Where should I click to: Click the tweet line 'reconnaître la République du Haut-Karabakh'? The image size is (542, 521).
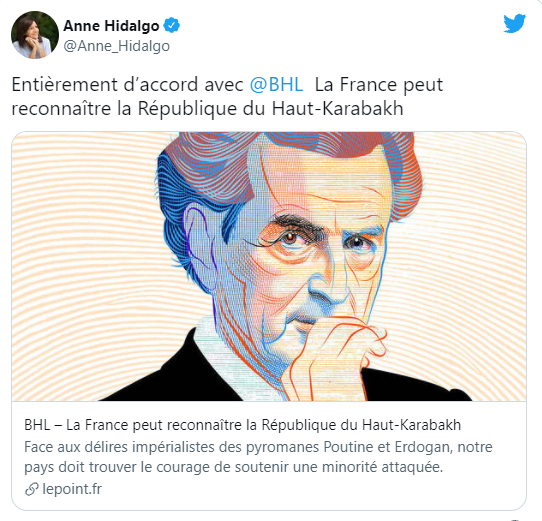point(207,109)
